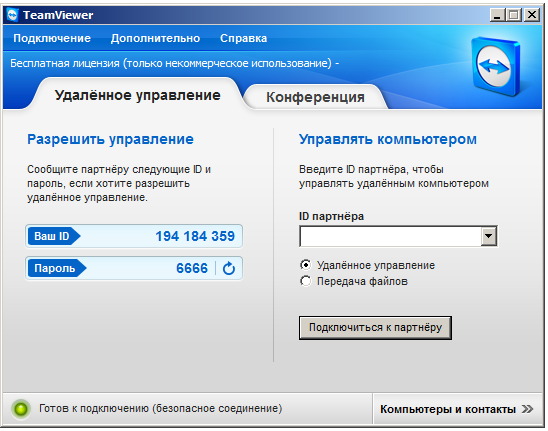Click inside the ID партнёра input field
Viewport: 548px width, 431px height.
pyautogui.click(x=390, y=236)
